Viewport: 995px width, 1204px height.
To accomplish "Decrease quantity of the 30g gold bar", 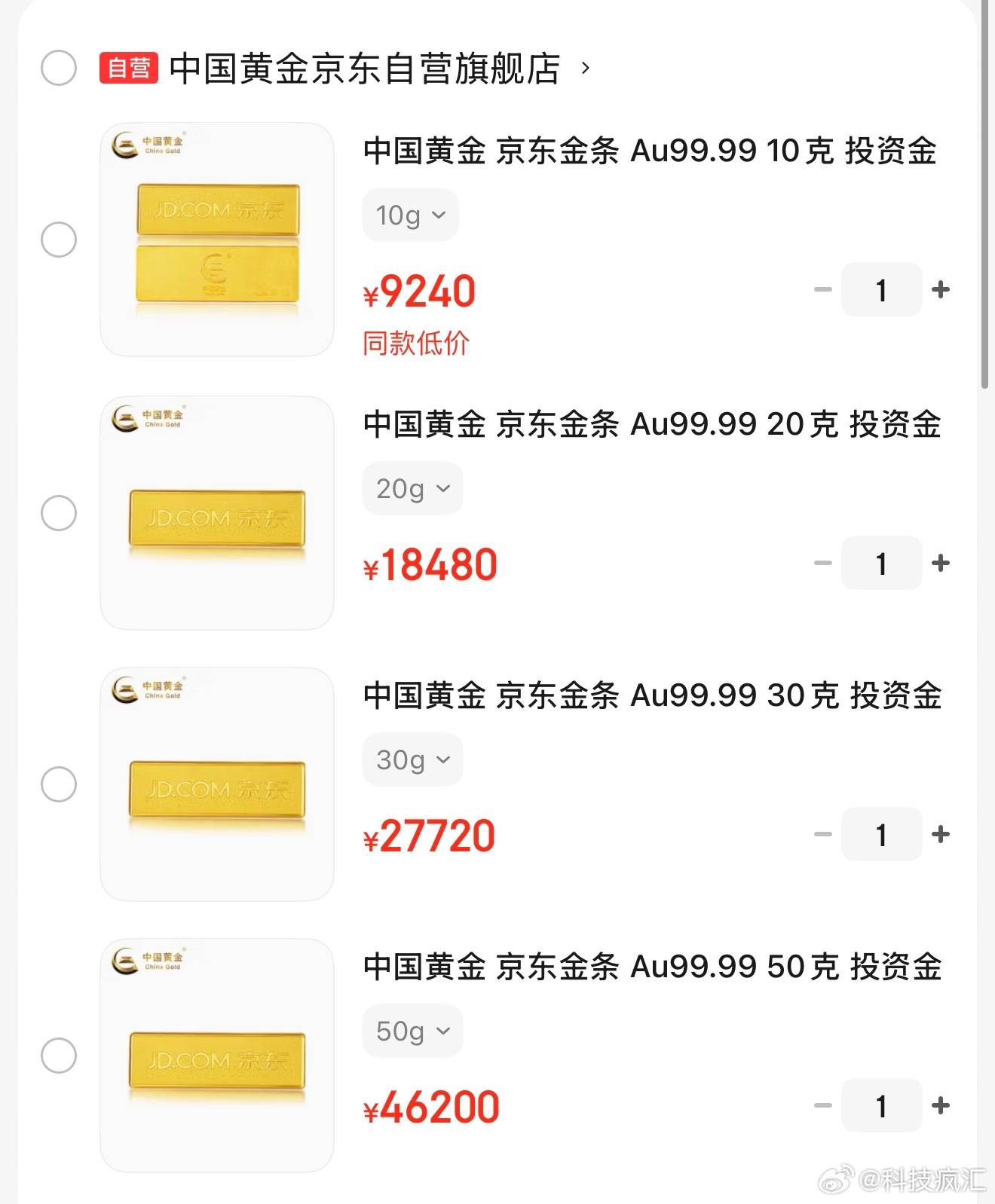I will point(823,834).
